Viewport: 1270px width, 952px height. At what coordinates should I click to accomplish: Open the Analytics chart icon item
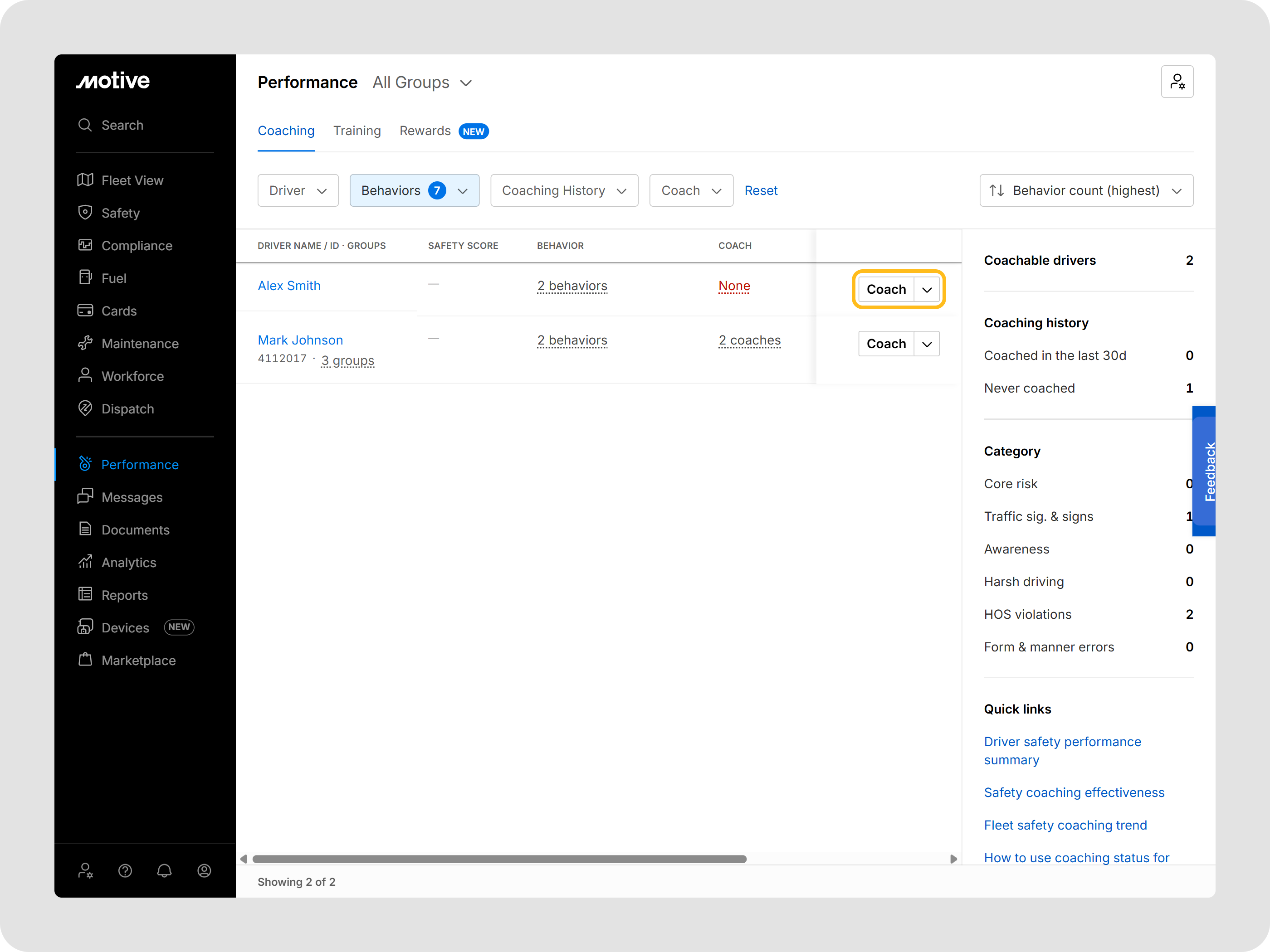point(85,562)
